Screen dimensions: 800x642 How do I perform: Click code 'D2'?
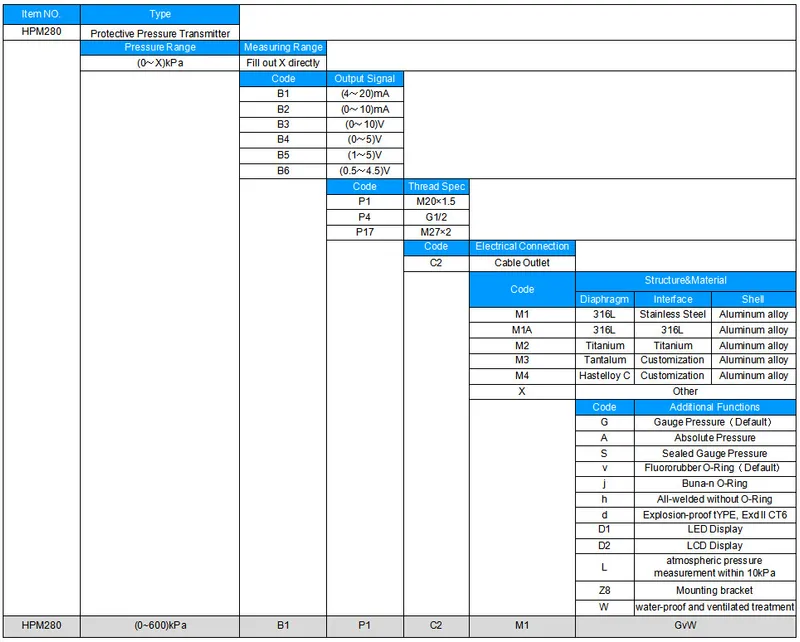click(605, 546)
